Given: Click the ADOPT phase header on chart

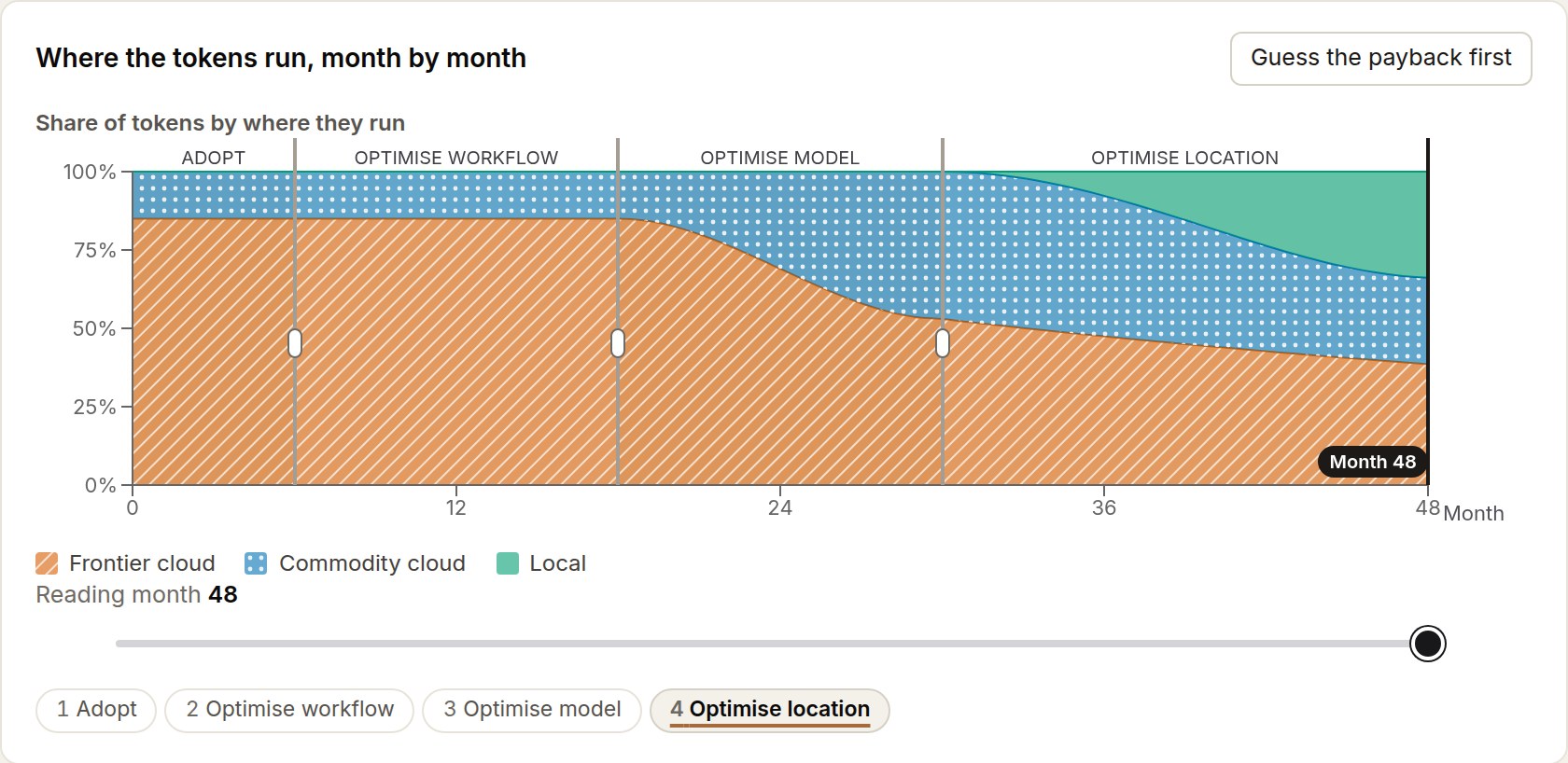Looking at the screenshot, I should [x=214, y=158].
